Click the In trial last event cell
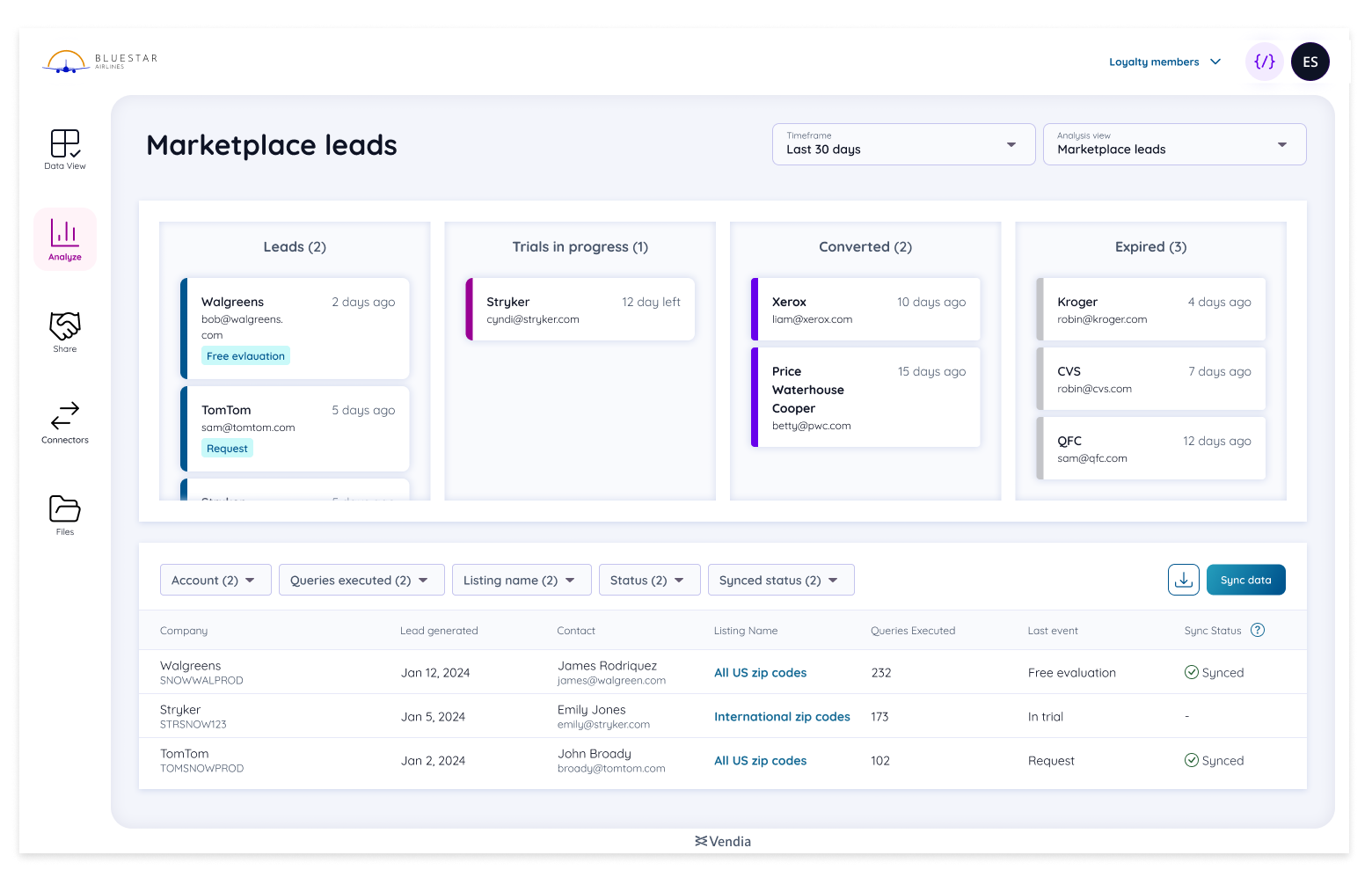 (x=1046, y=717)
